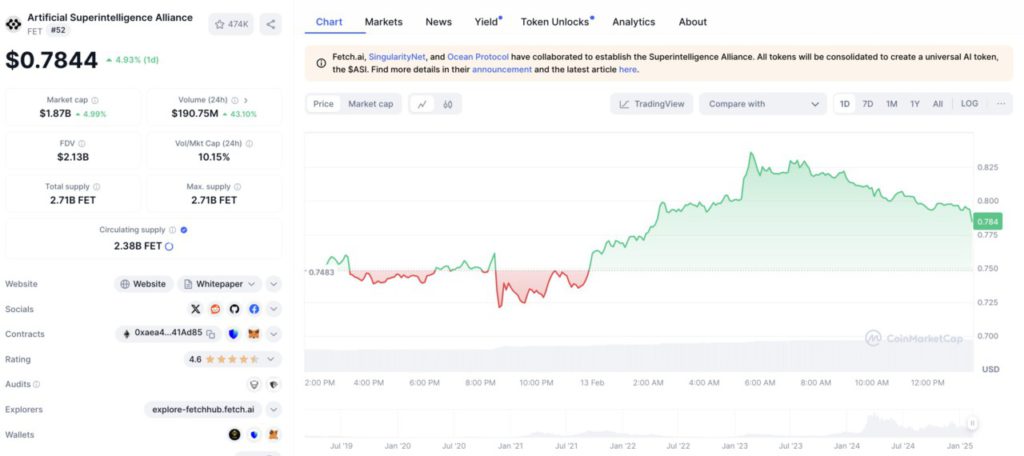Viewport: 1024px width, 456px height.
Task: Open the X (Twitter) social link
Action: (195, 309)
